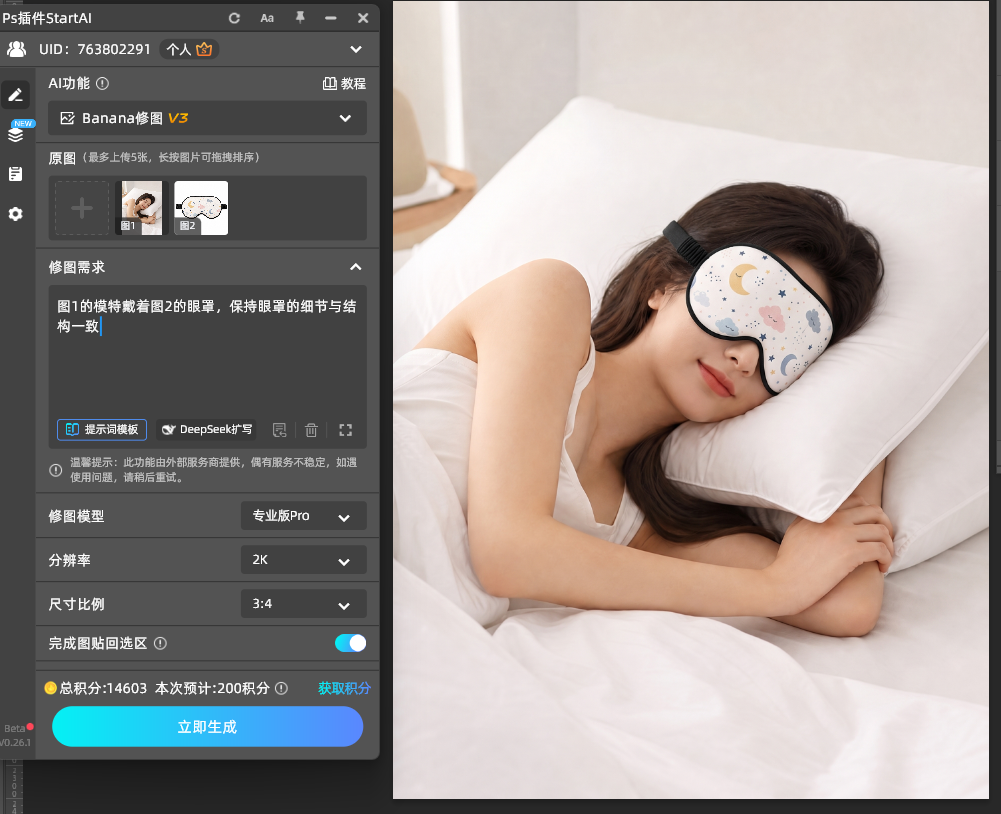Screen dimensions: 1001x814
Task: Click the refresh icon in plugin title bar
Action: (234, 18)
